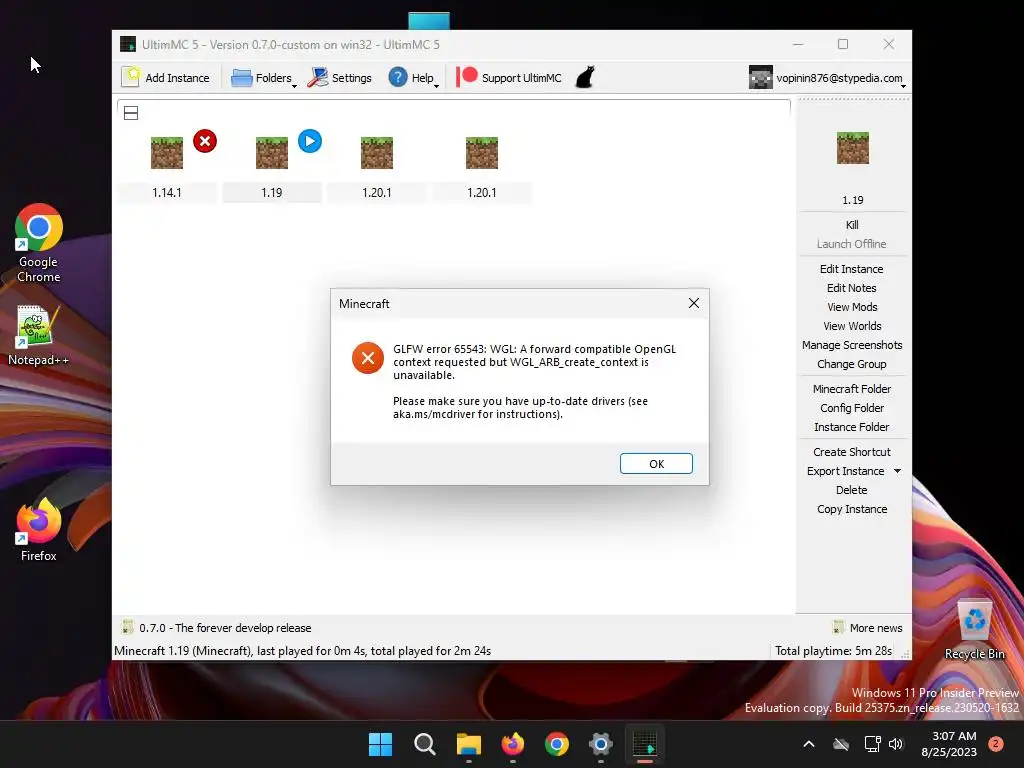This screenshot has height=768, width=1024.
Task: Open File Explorer from taskbar
Action: [468, 744]
